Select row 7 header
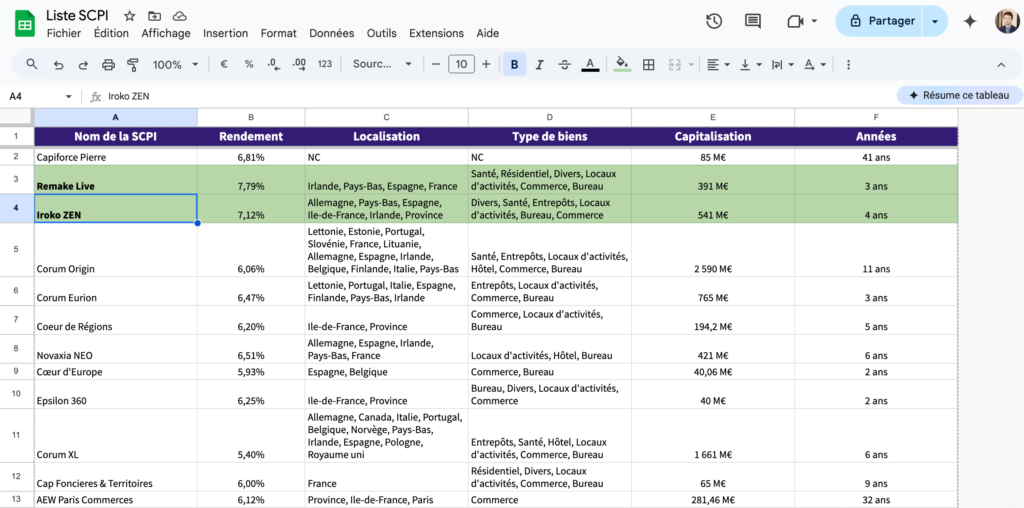 pos(16,320)
